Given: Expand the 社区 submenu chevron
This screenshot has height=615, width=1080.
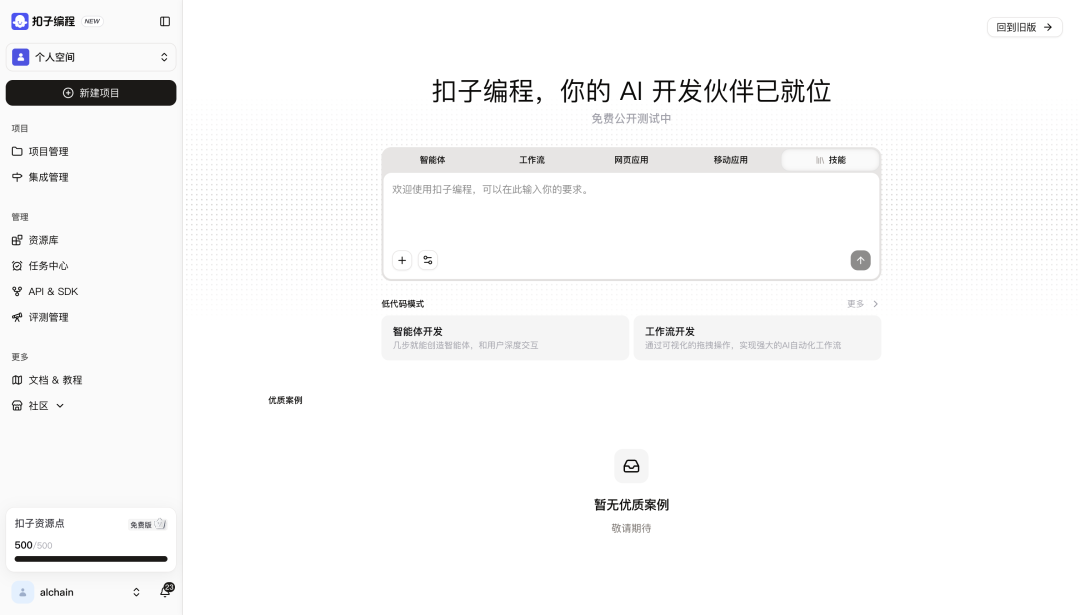Looking at the screenshot, I should click(60, 406).
